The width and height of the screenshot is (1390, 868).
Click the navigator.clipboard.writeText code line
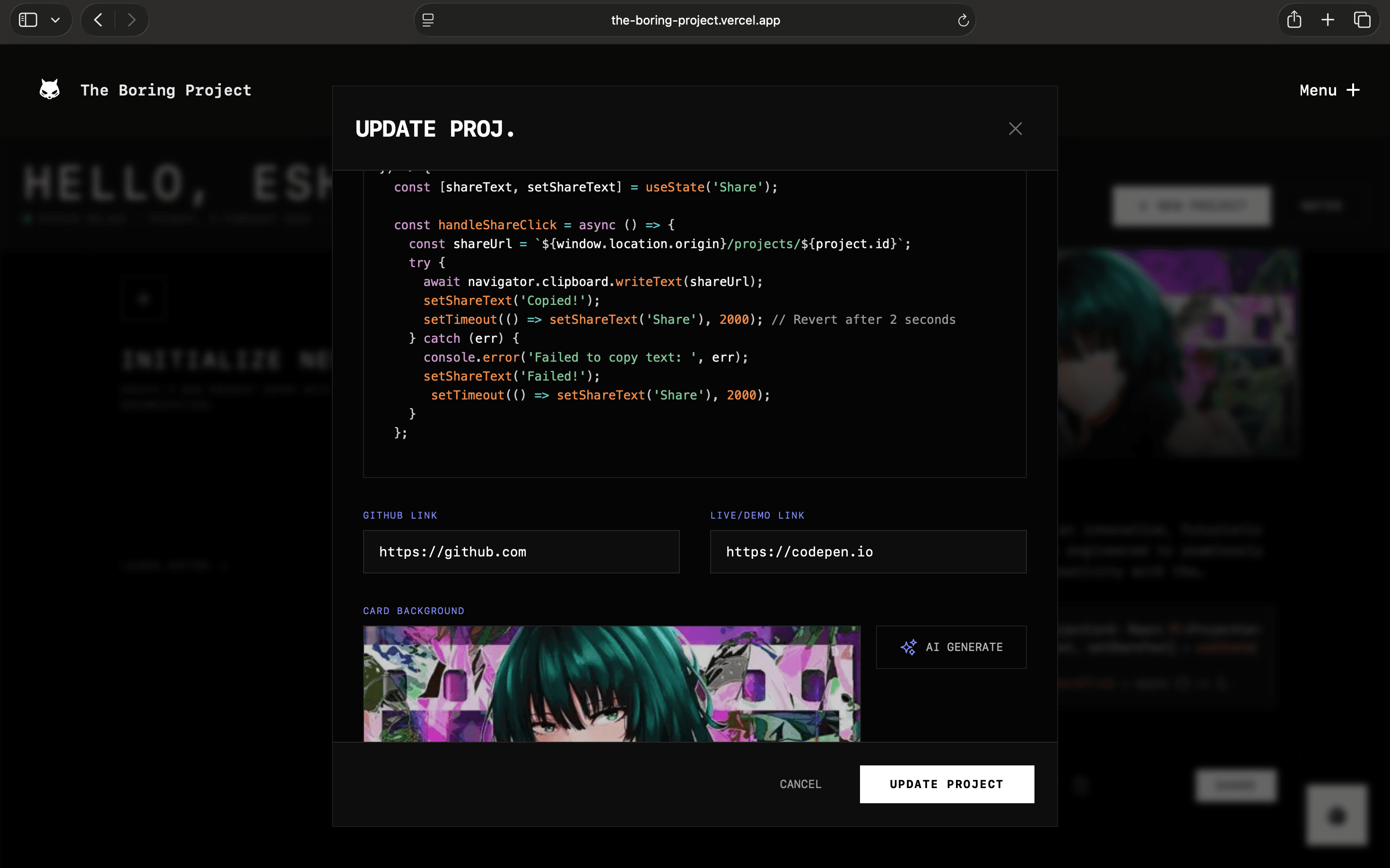(x=593, y=282)
